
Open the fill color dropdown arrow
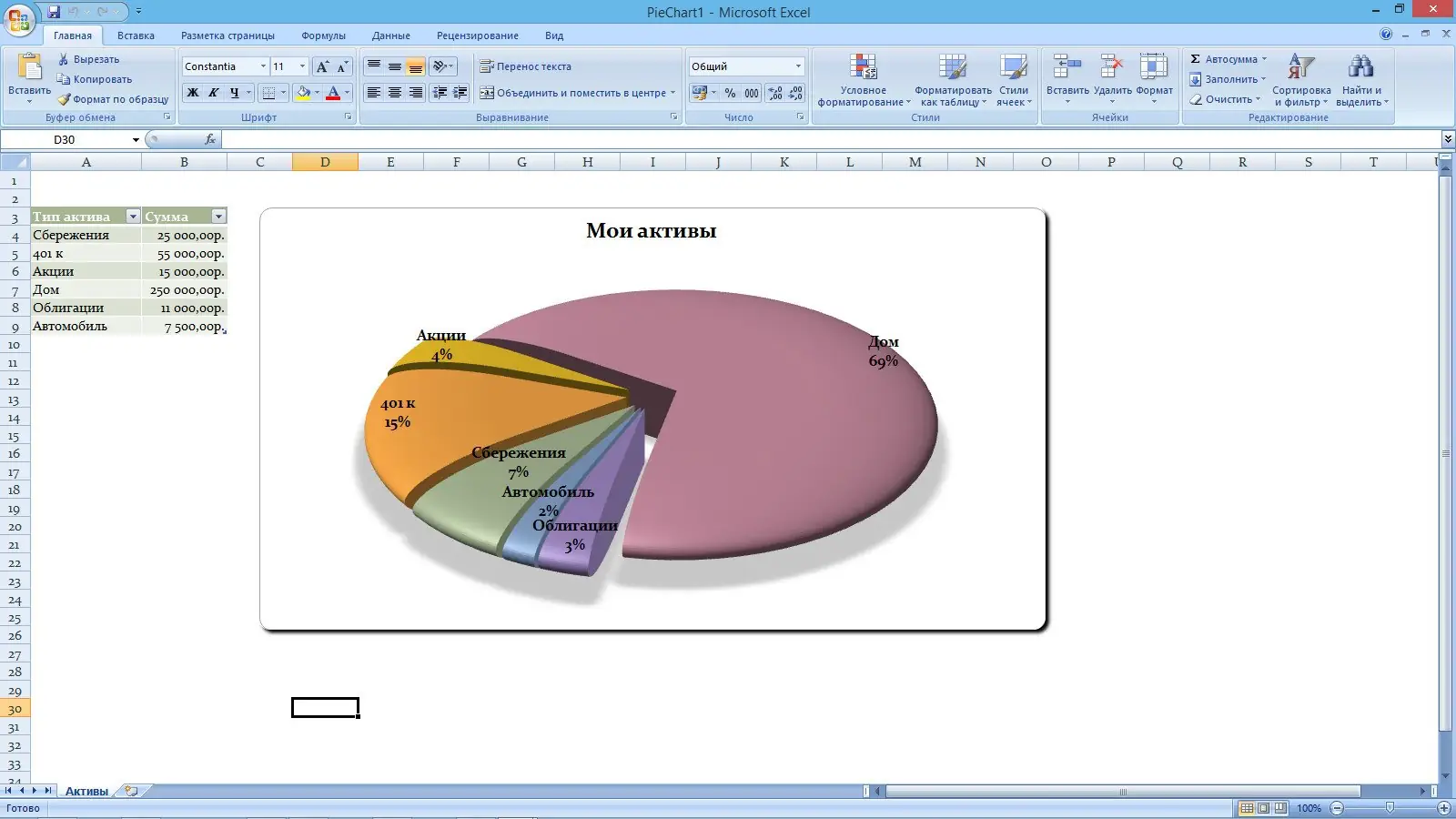(x=317, y=93)
